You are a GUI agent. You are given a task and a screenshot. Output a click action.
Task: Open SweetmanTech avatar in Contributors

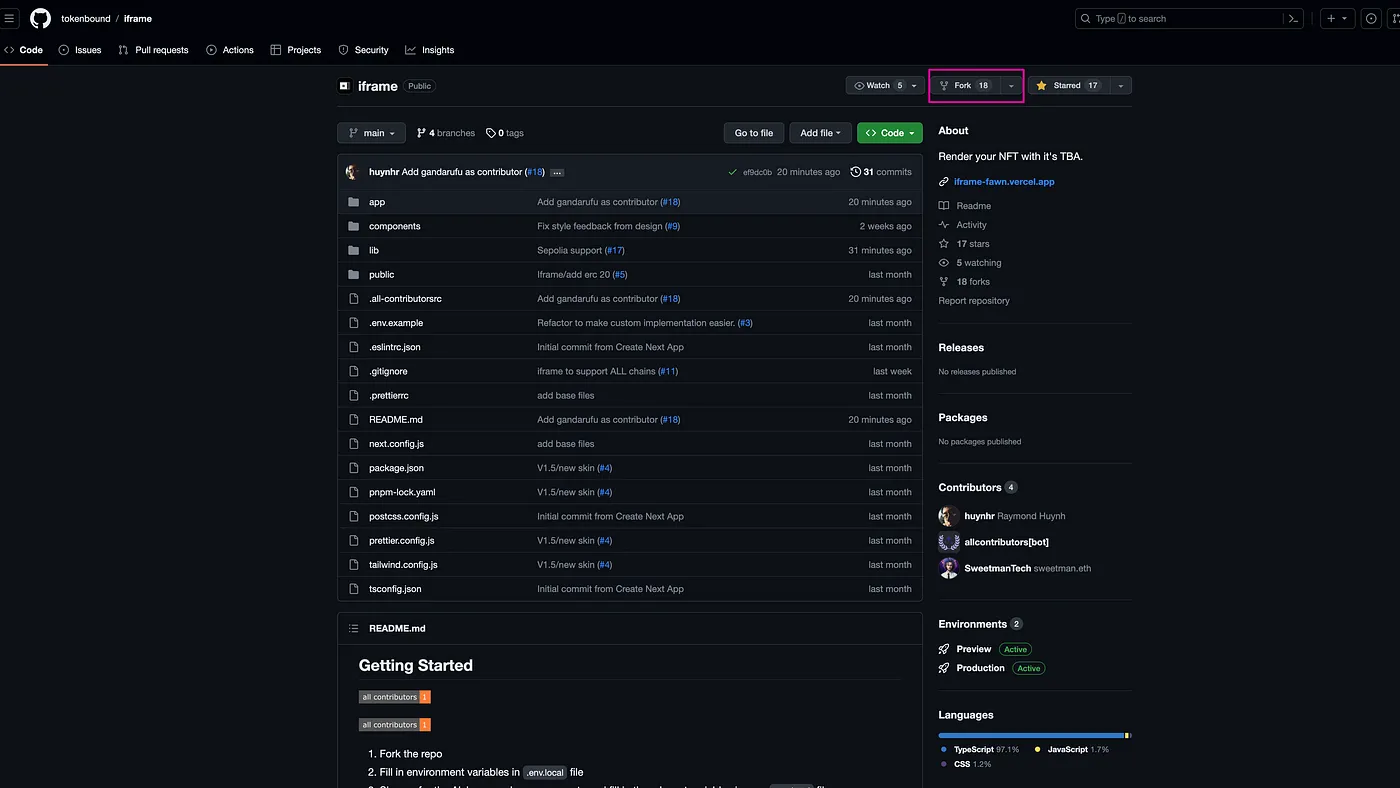tap(949, 568)
